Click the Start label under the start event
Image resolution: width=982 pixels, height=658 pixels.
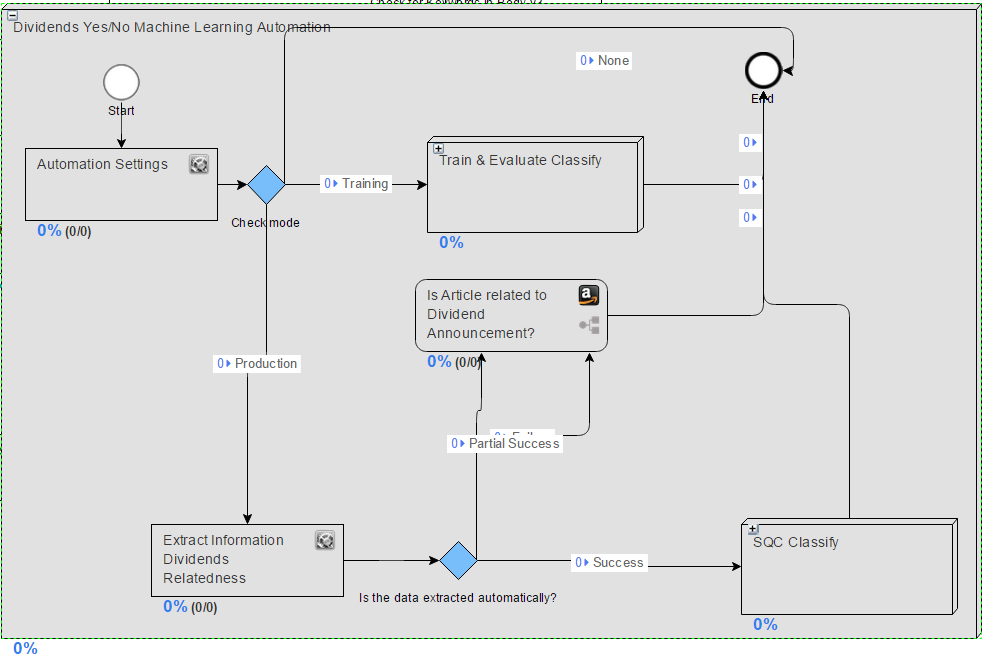[x=121, y=111]
